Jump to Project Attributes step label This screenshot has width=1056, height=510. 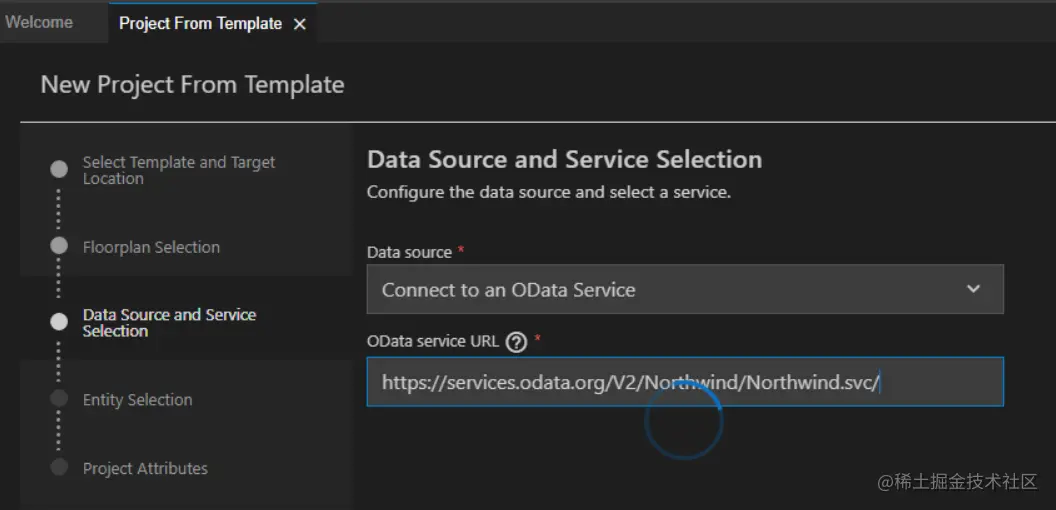point(145,468)
